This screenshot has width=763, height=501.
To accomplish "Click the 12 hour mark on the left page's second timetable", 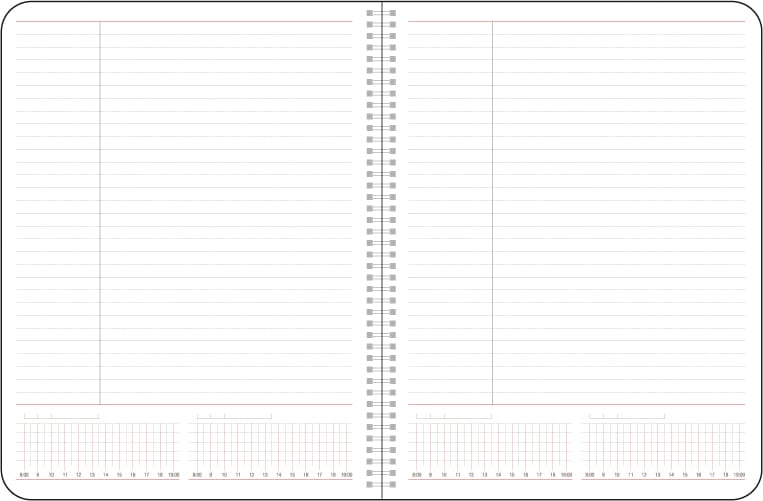I will 251,474.
